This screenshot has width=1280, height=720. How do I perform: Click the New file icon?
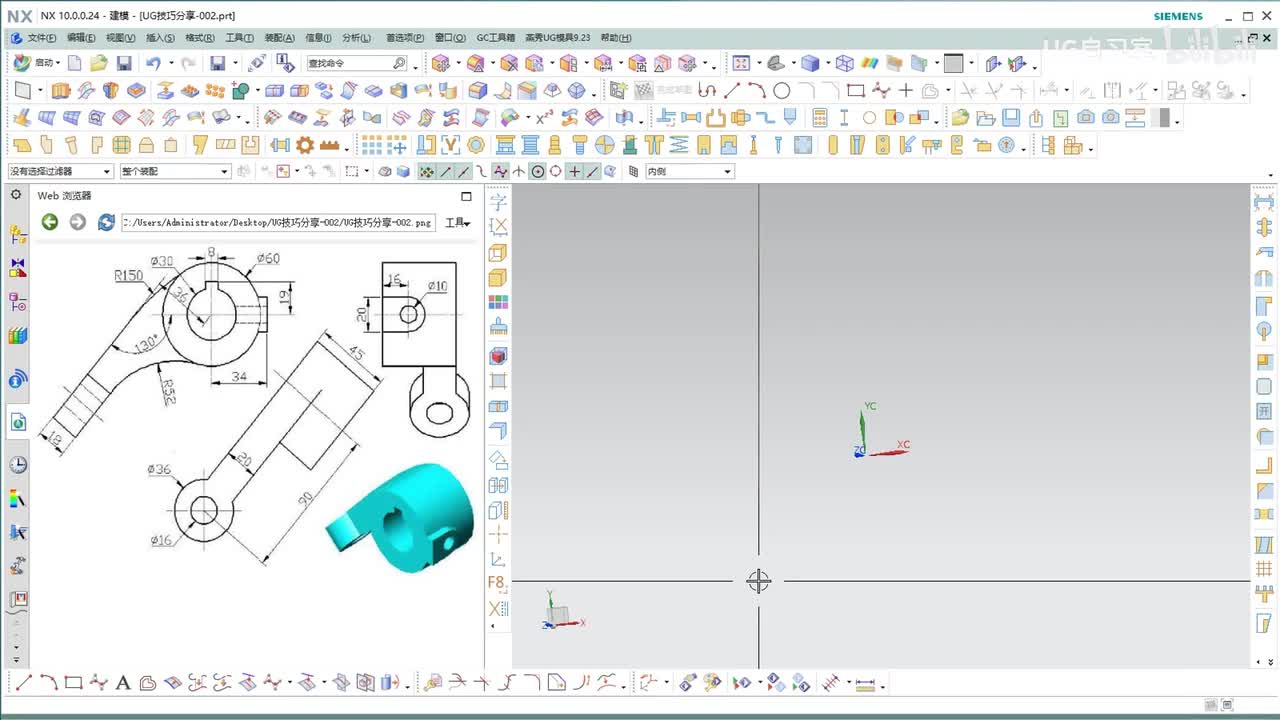[x=75, y=63]
